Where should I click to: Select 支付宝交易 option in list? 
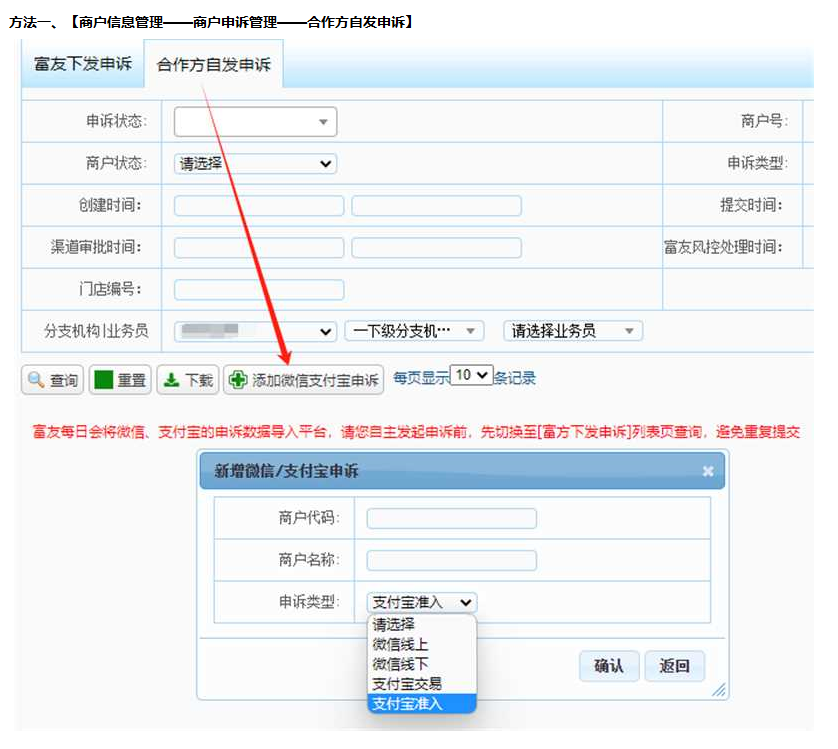(406, 684)
